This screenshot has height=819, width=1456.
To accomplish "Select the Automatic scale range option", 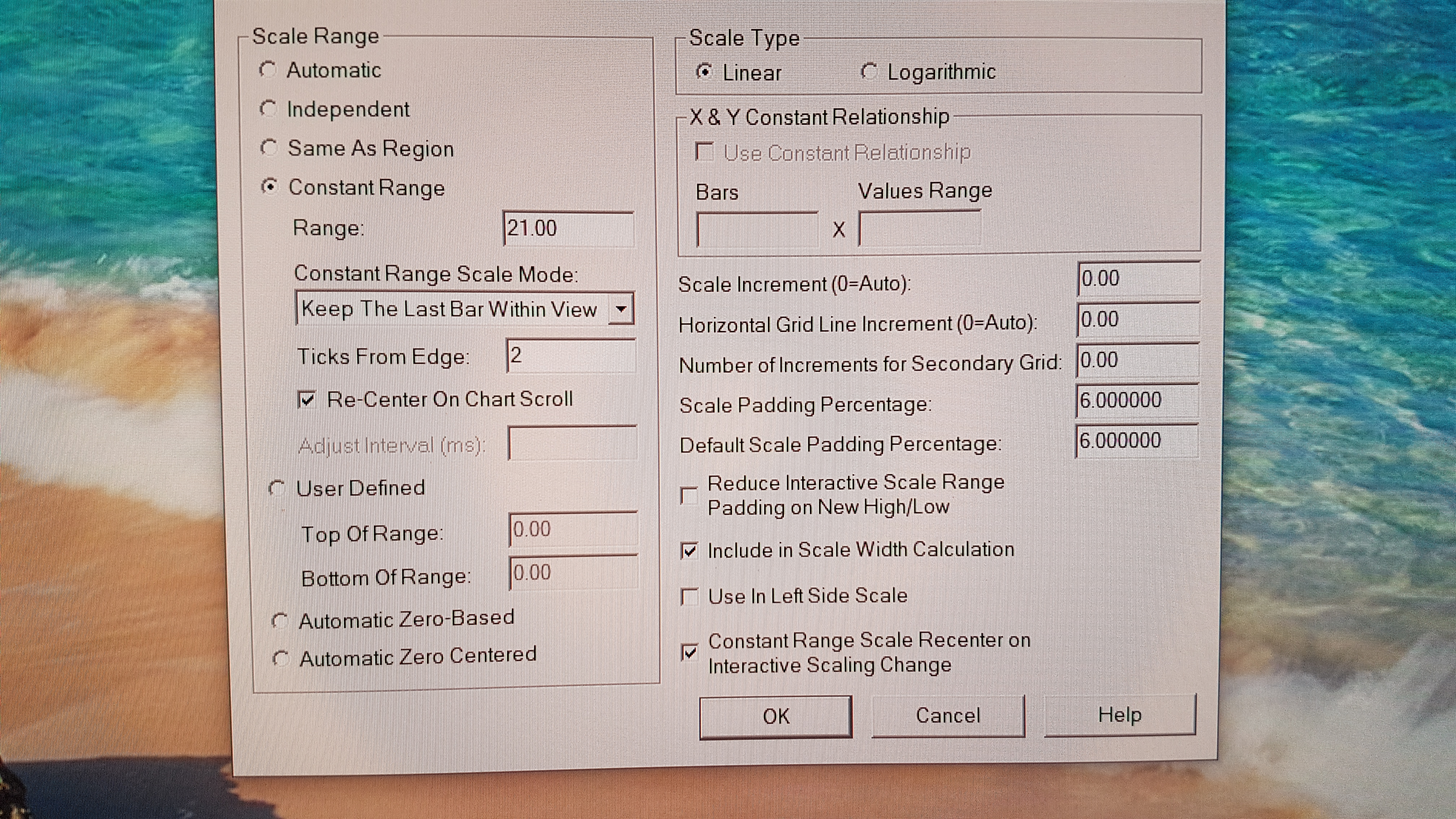I will [x=267, y=70].
